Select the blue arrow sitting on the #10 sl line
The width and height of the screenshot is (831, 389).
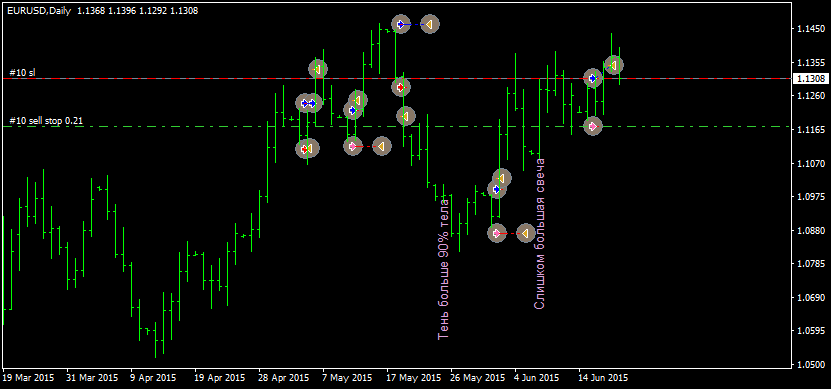(593, 78)
